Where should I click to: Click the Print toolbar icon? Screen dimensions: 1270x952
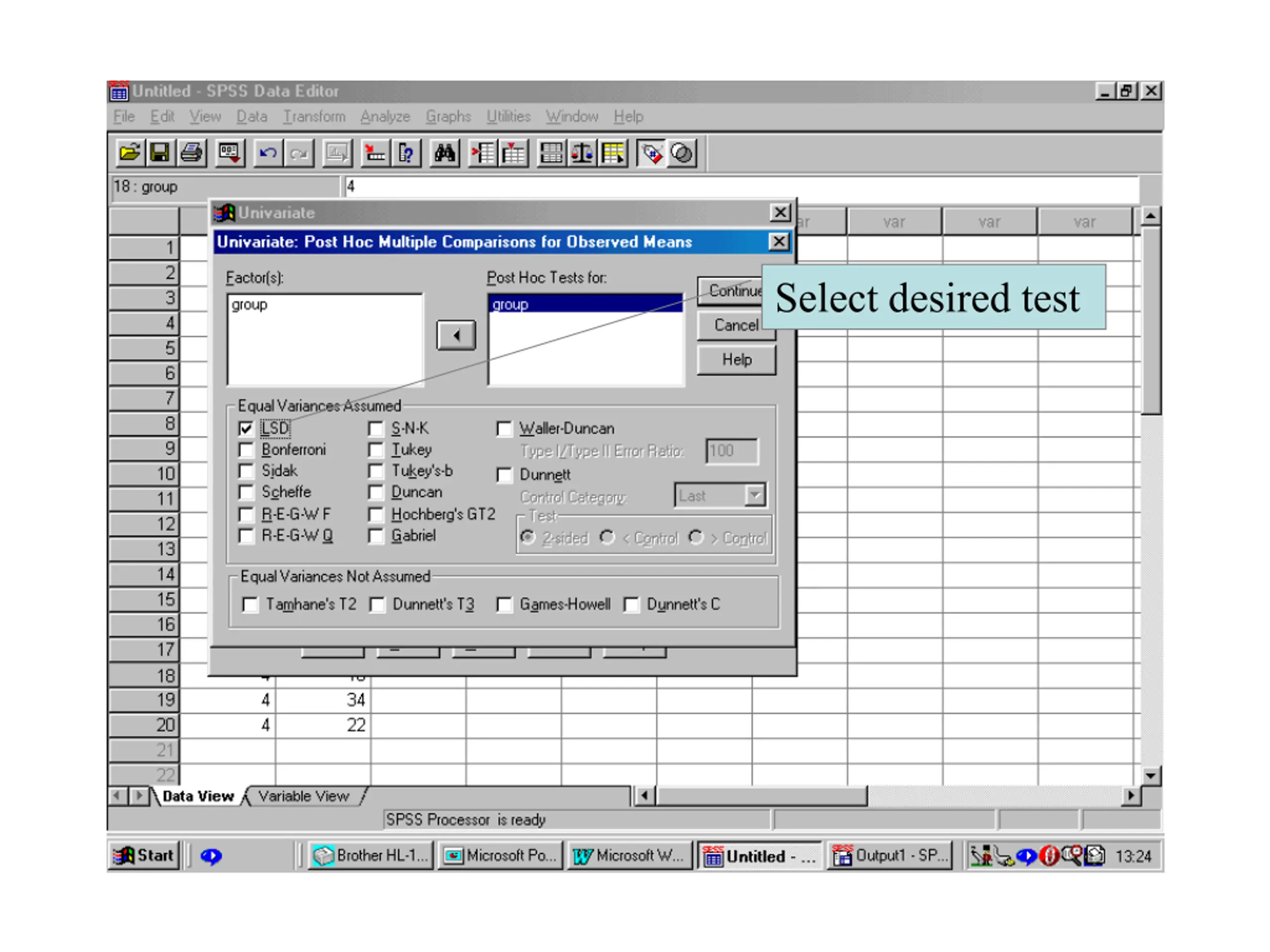click(191, 153)
